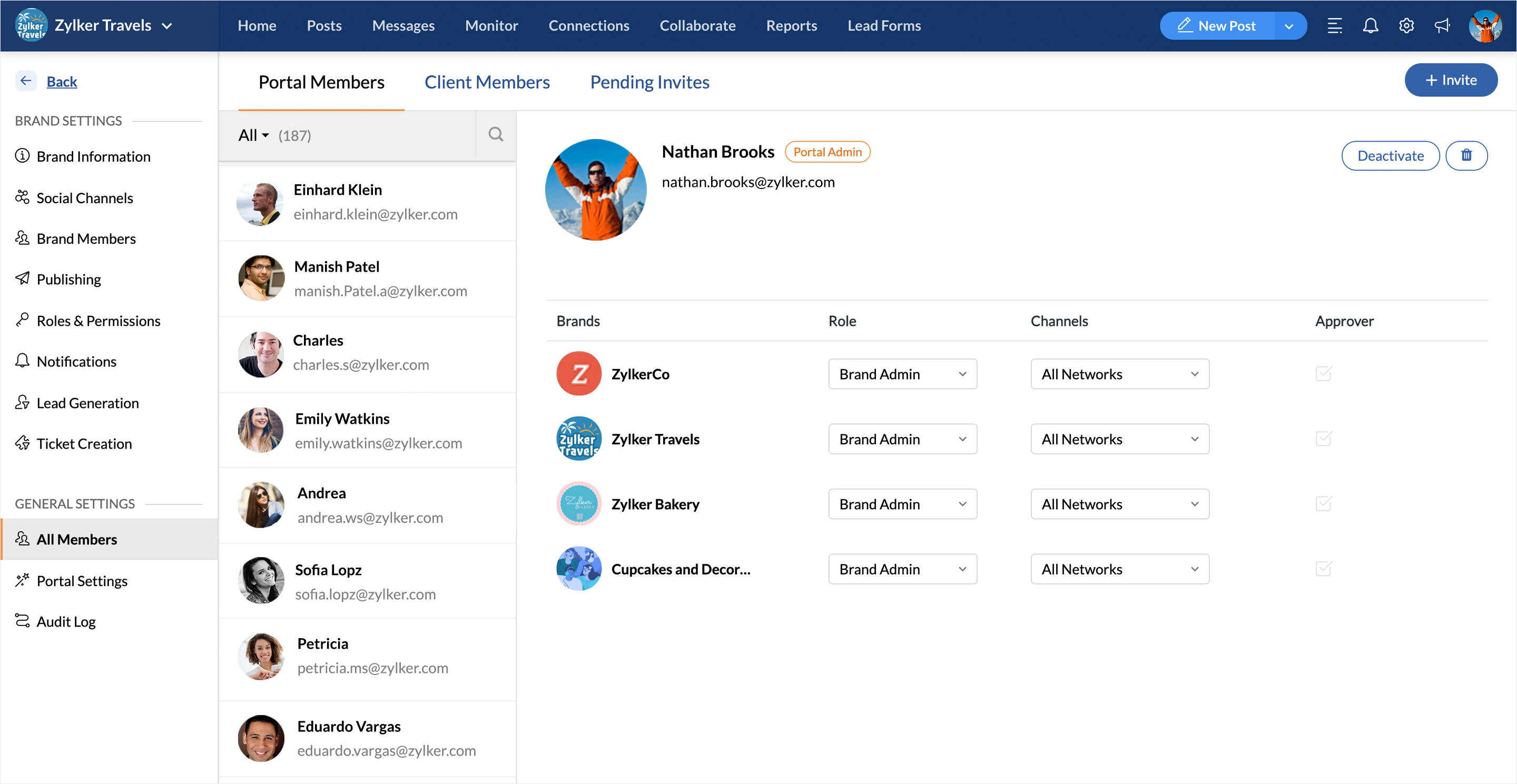Open the Social Channels settings icon
The height and width of the screenshot is (784, 1517).
click(x=22, y=198)
